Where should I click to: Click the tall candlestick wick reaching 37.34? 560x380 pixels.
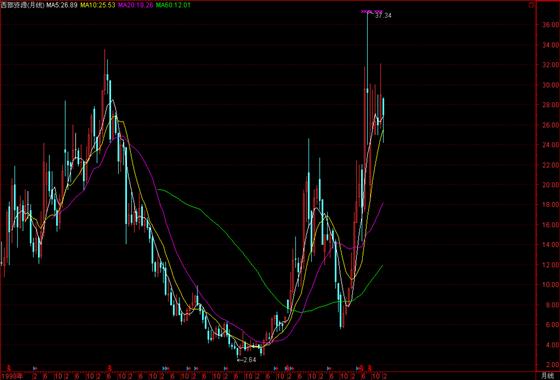point(367,50)
